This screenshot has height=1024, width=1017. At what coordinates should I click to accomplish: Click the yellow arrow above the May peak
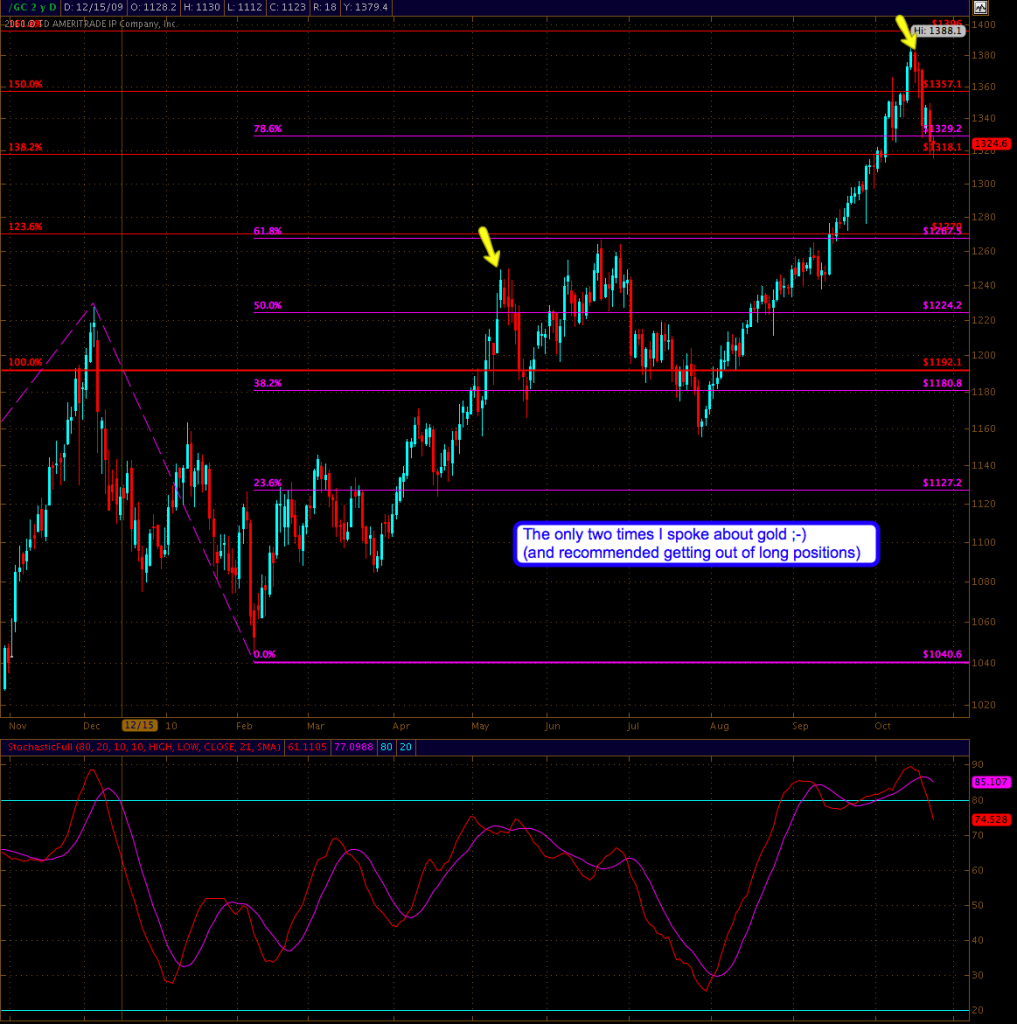(490, 246)
